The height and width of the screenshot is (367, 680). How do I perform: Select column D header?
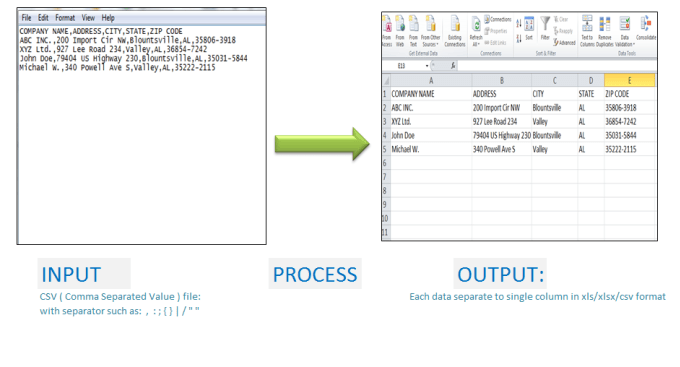591,81
